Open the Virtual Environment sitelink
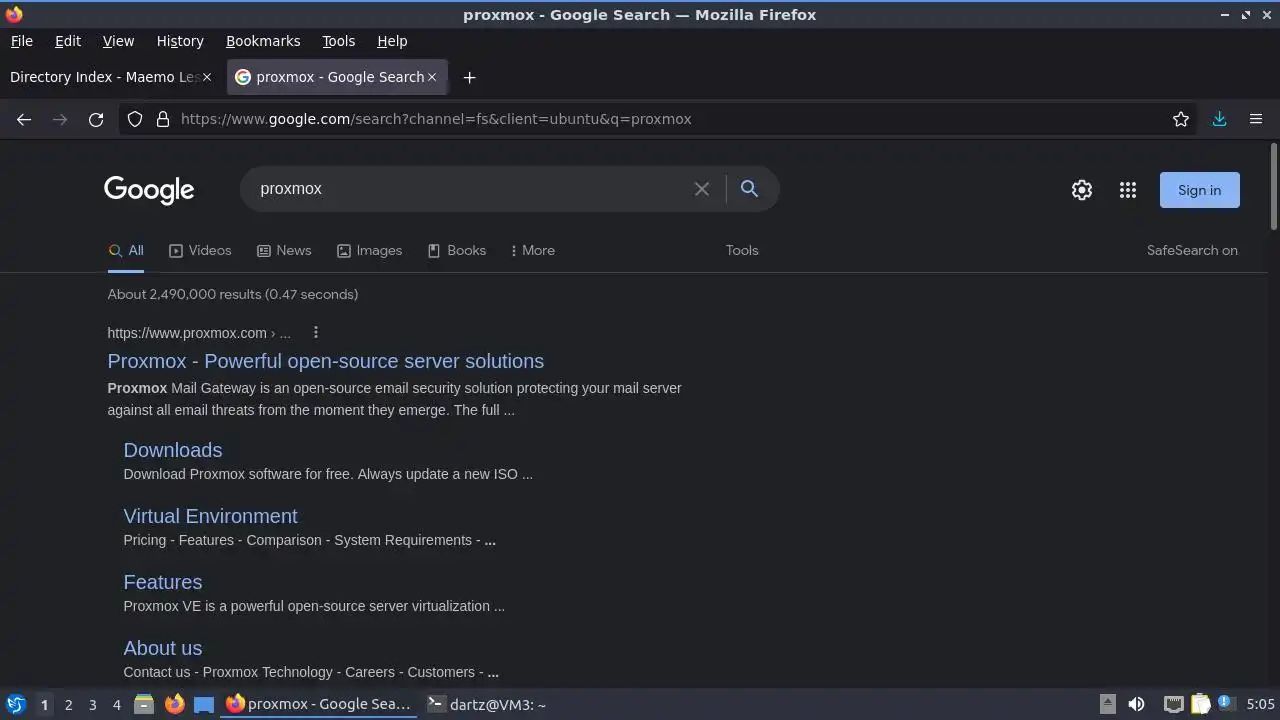The height and width of the screenshot is (720, 1280). click(x=210, y=516)
